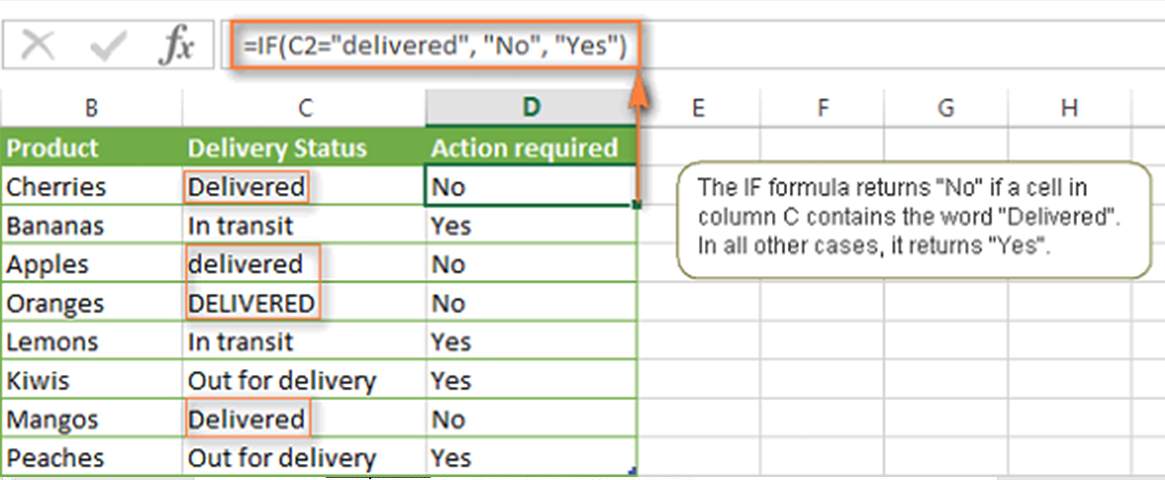Select column G header
This screenshot has height=480, width=1165.
pos(945,108)
